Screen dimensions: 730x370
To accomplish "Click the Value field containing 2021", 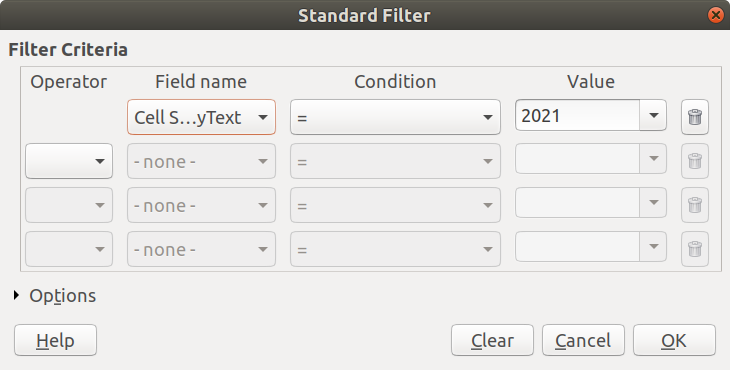I will (577, 115).
